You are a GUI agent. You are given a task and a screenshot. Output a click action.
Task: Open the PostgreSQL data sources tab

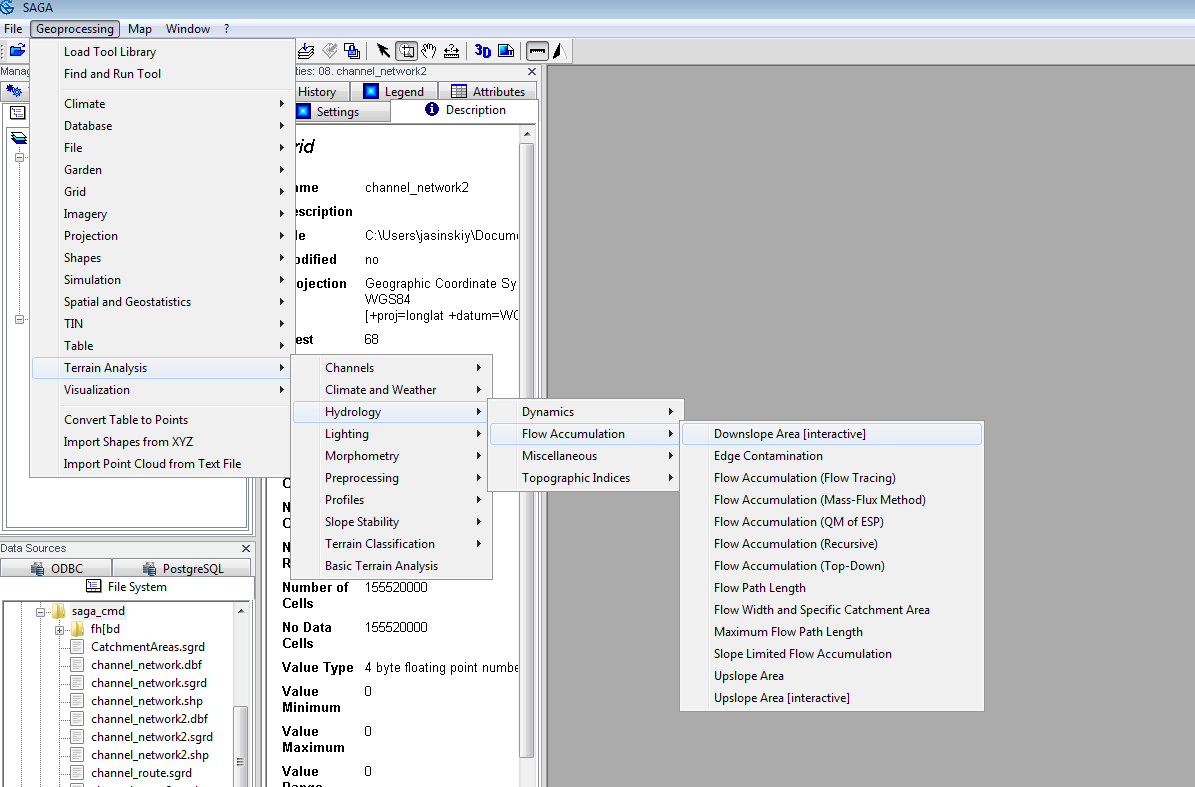(x=183, y=568)
